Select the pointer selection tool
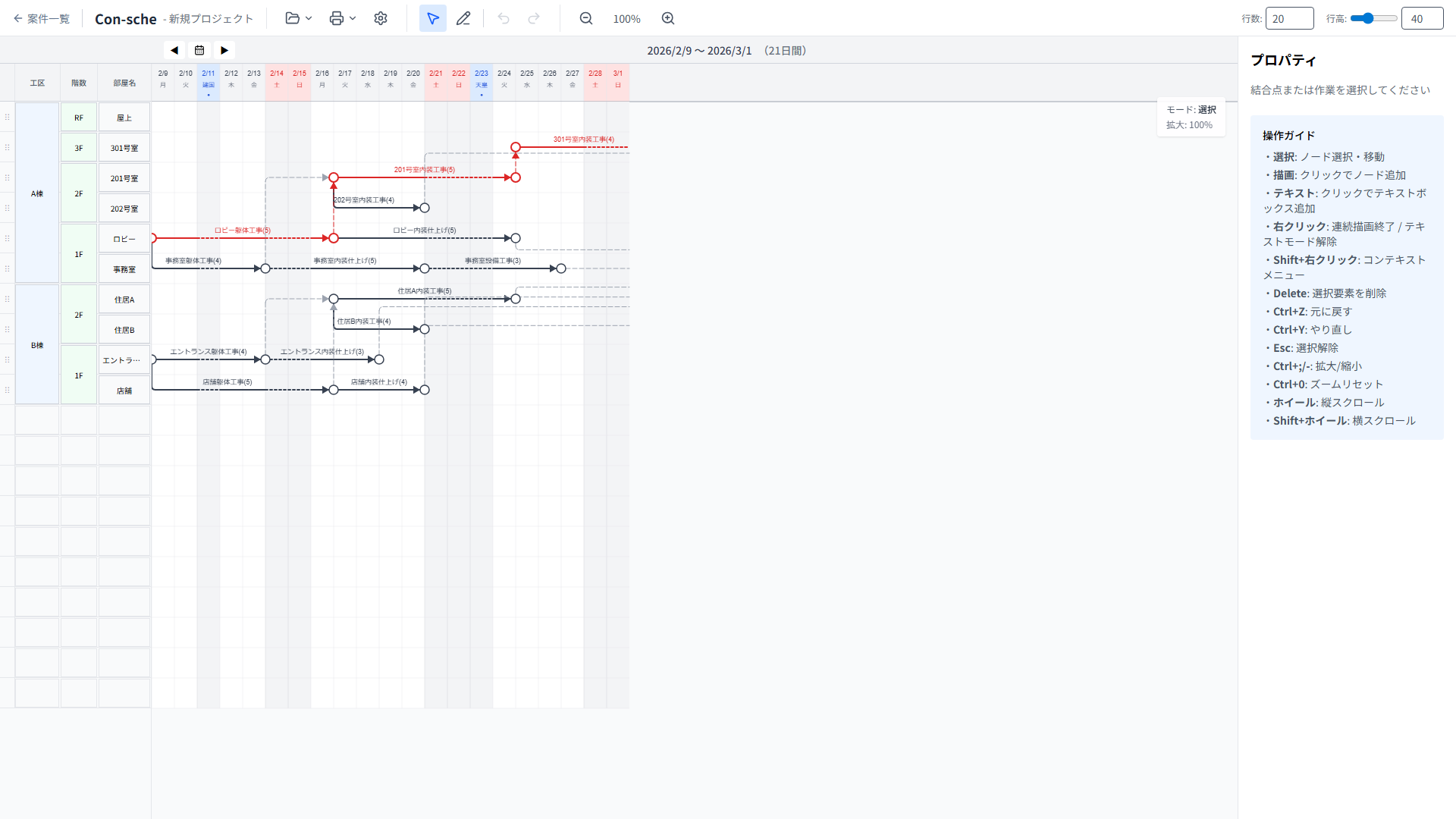This screenshot has height=819, width=1456. coord(432,18)
